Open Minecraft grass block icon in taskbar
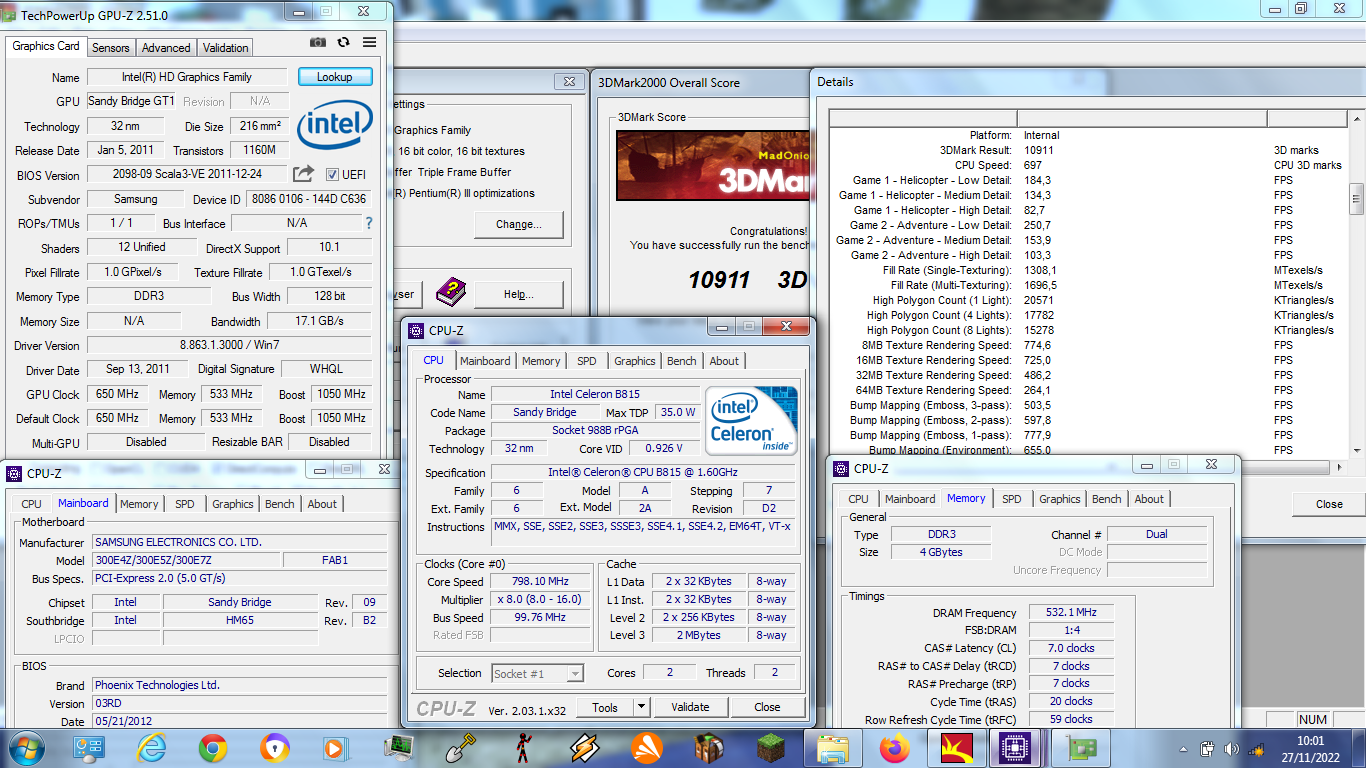 770,747
